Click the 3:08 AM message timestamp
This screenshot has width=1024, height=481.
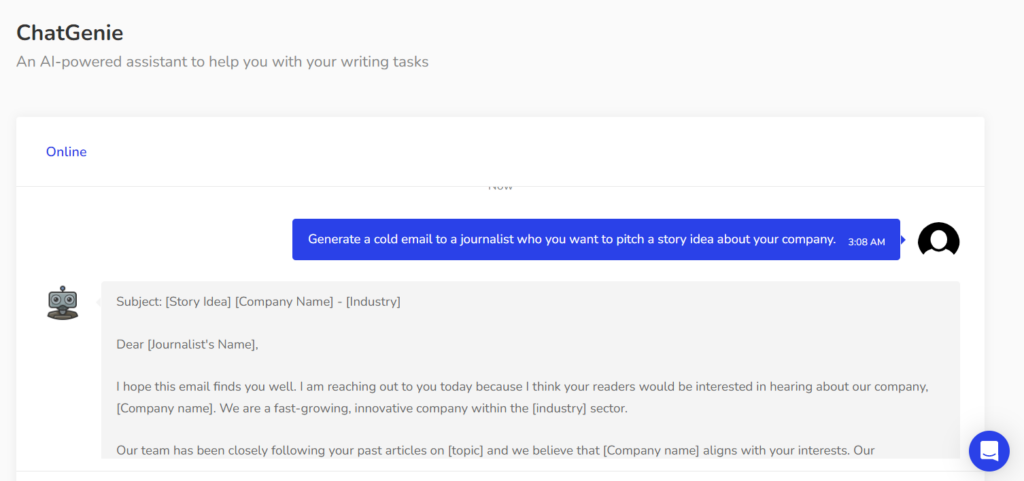click(866, 242)
